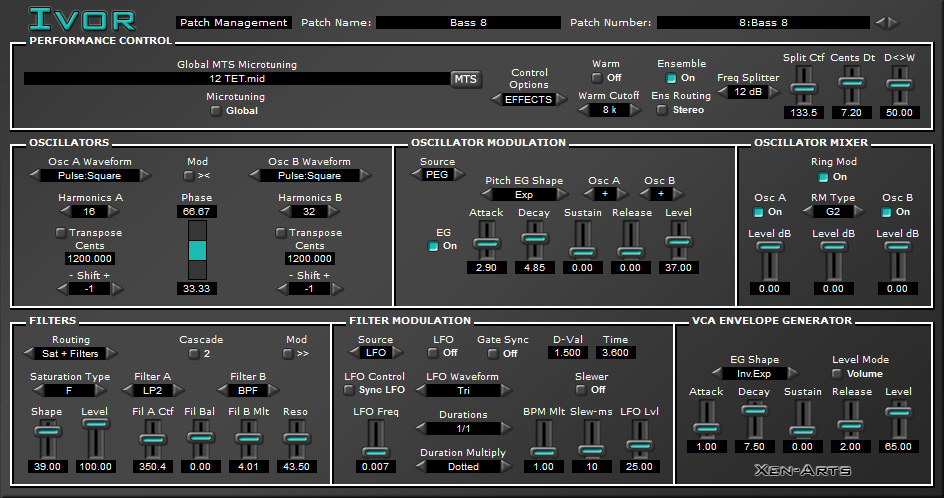Click left arrow of Warm Cutoff 8 k

(x=583, y=110)
